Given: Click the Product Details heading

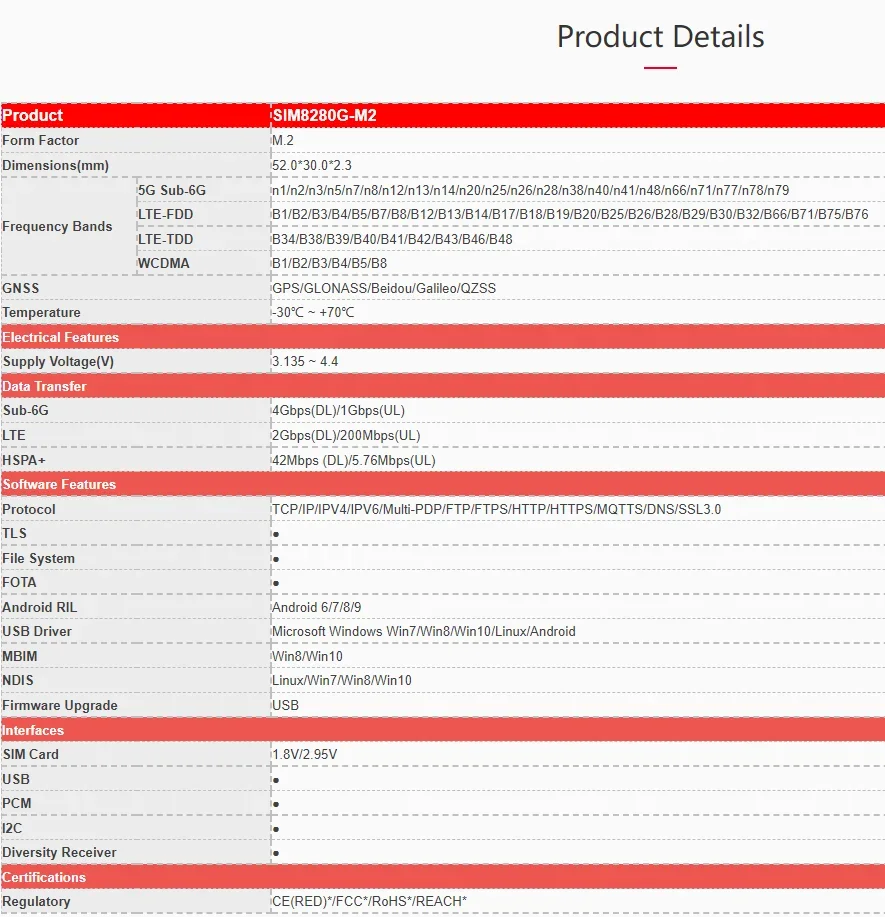Looking at the screenshot, I should pos(660,37).
